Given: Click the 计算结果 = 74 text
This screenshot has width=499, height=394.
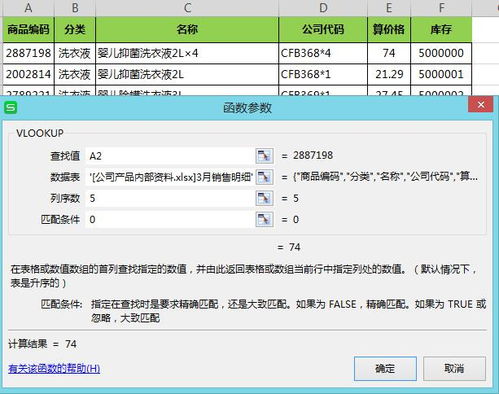Looking at the screenshot, I should tap(43, 344).
